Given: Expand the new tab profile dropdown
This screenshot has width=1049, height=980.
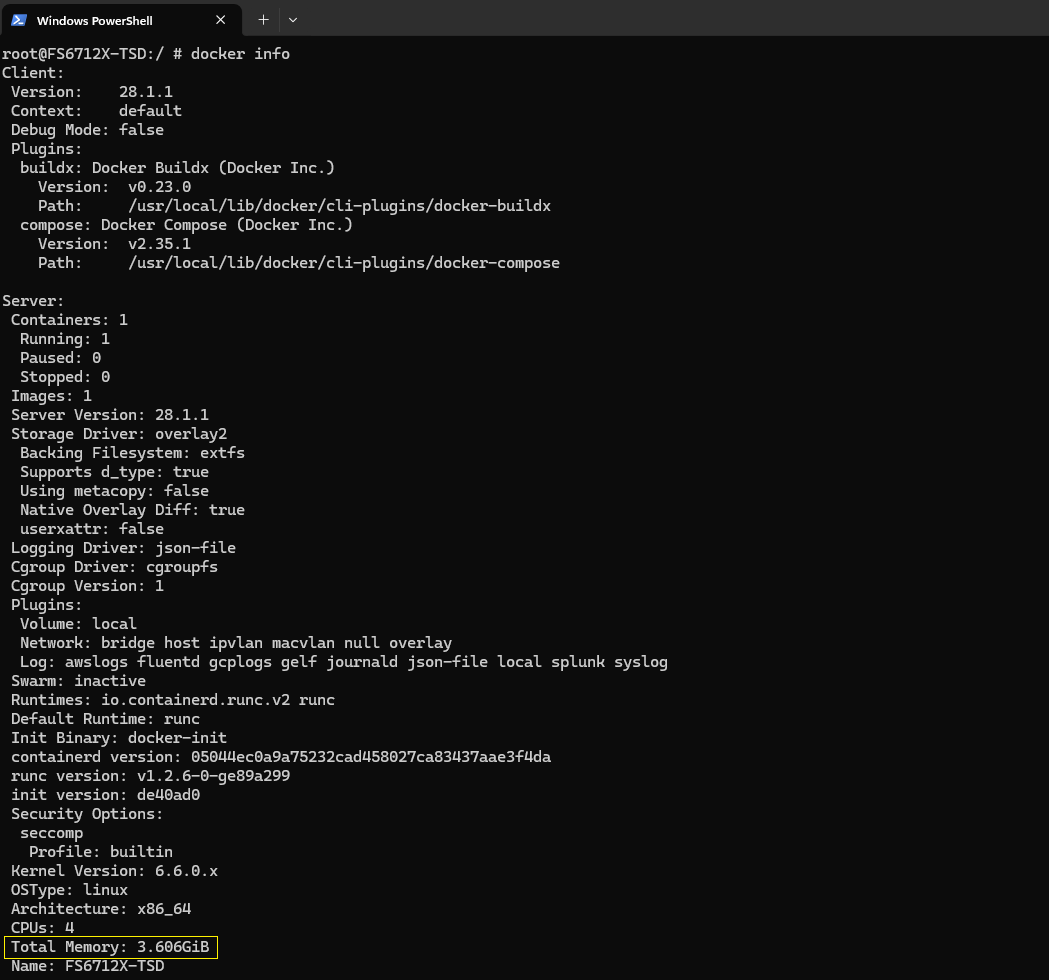Looking at the screenshot, I should (293, 20).
